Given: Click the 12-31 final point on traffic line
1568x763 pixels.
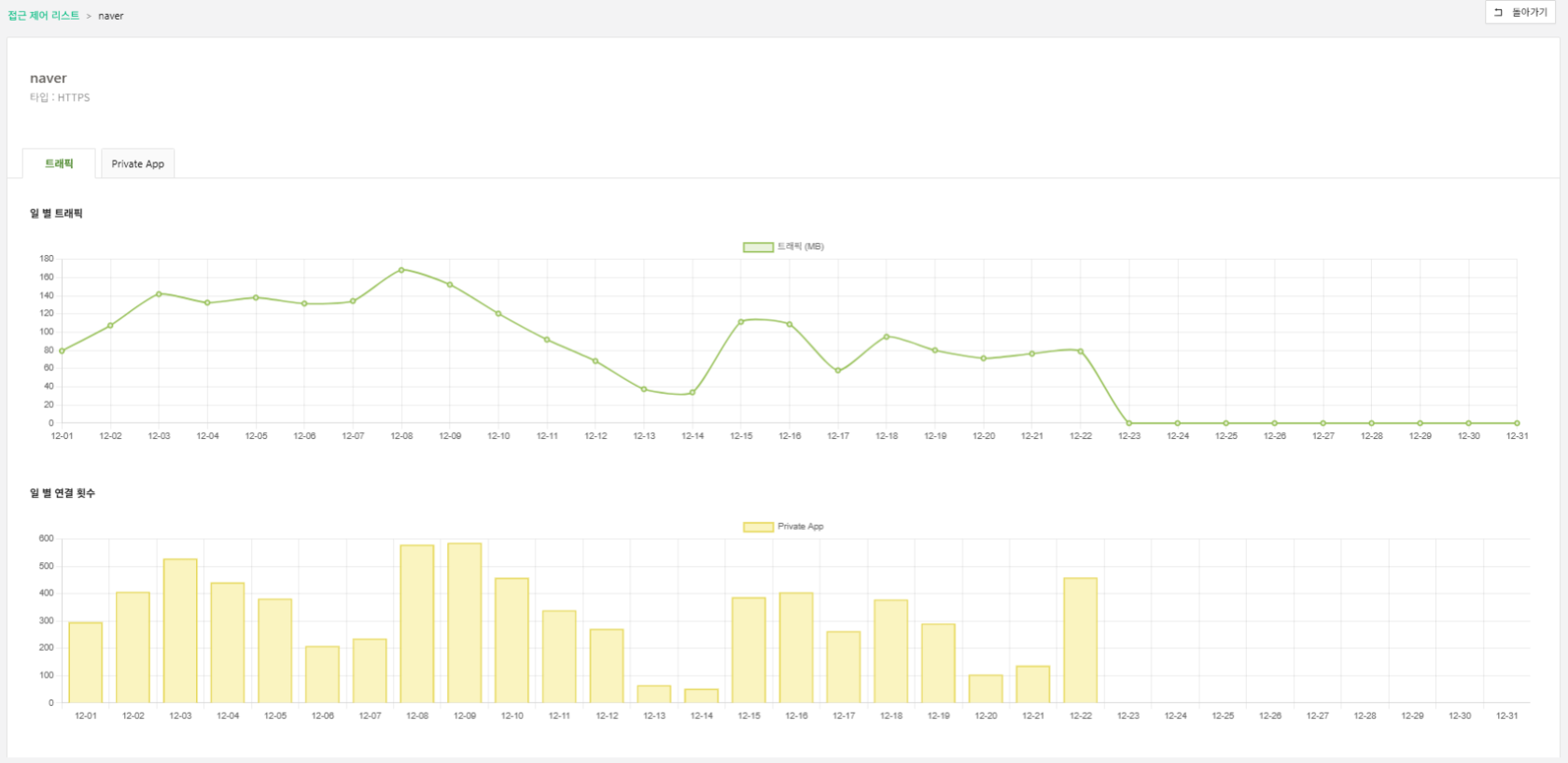Looking at the screenshot, I should click(1517, 423).
